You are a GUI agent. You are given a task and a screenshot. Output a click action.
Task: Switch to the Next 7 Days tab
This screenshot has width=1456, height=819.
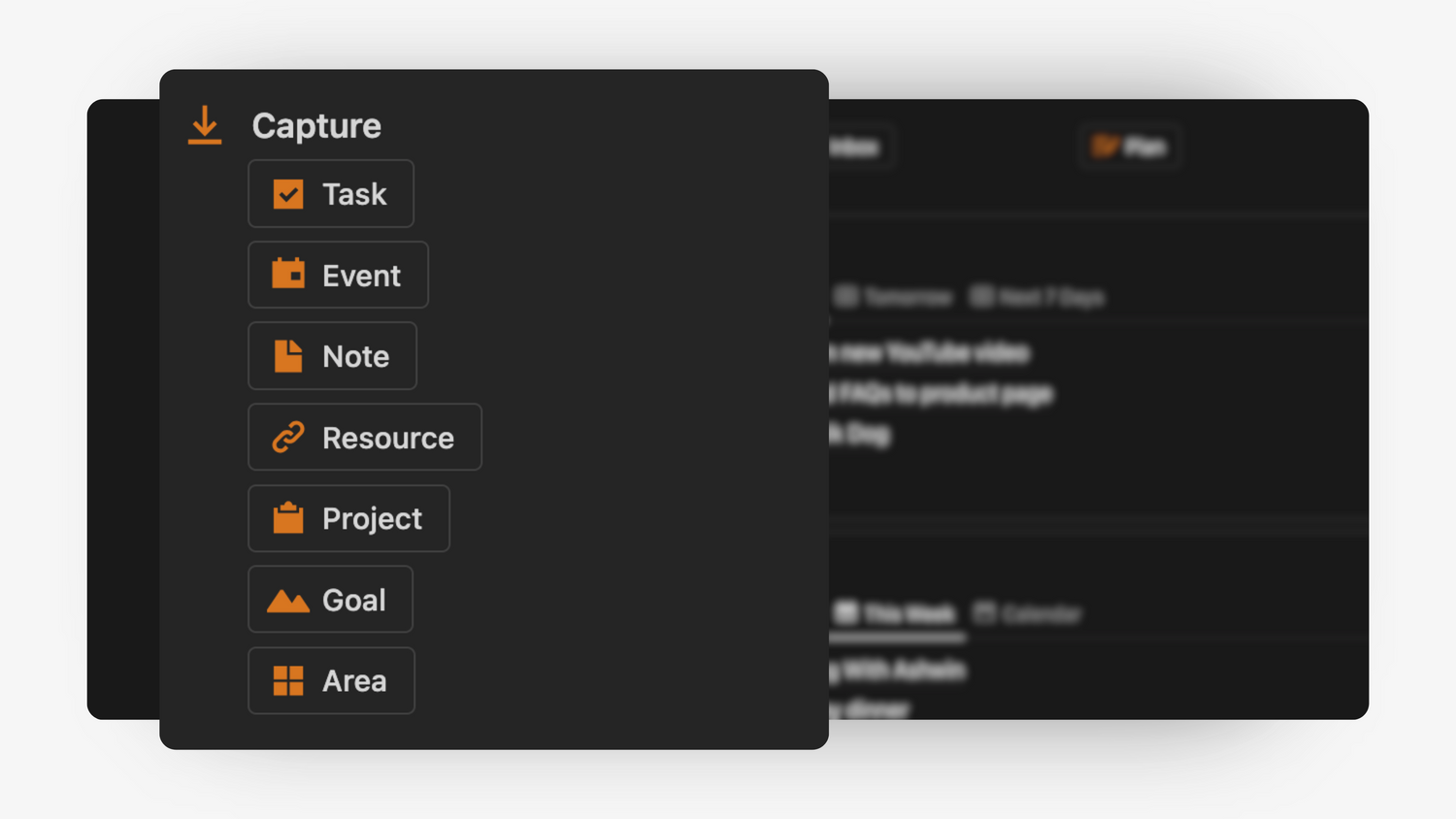pyautogui.click(x=1038, y=297)
